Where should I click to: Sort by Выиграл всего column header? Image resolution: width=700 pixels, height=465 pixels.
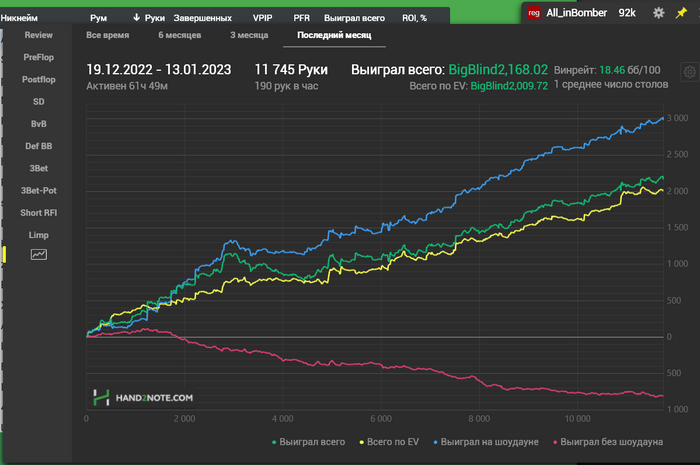click(354, 18)
